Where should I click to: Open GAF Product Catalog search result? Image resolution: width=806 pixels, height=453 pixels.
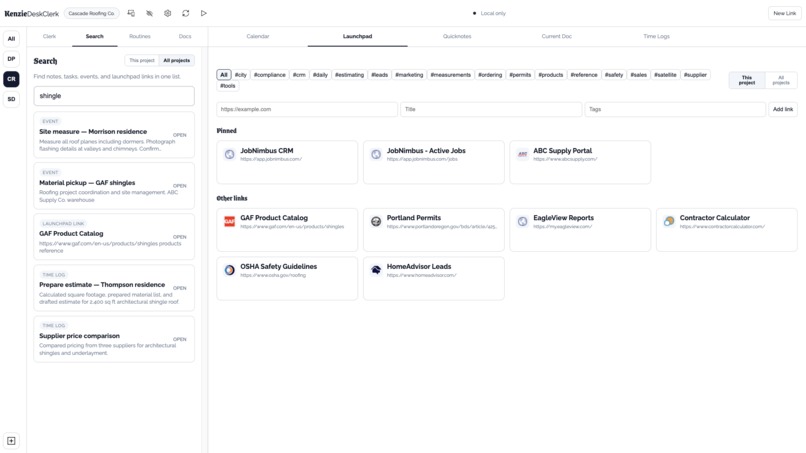pos(114,237)
